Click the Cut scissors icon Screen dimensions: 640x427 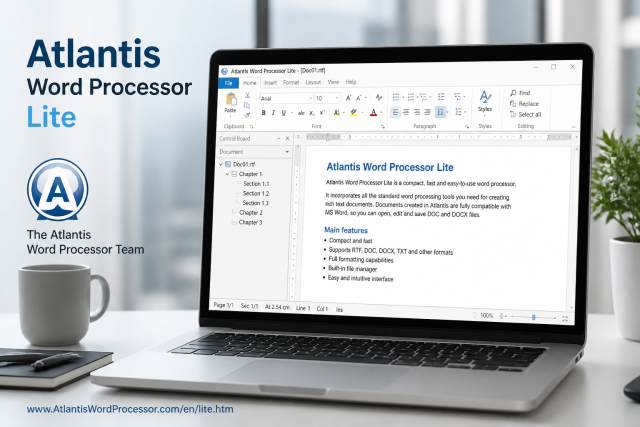[247, 95]
